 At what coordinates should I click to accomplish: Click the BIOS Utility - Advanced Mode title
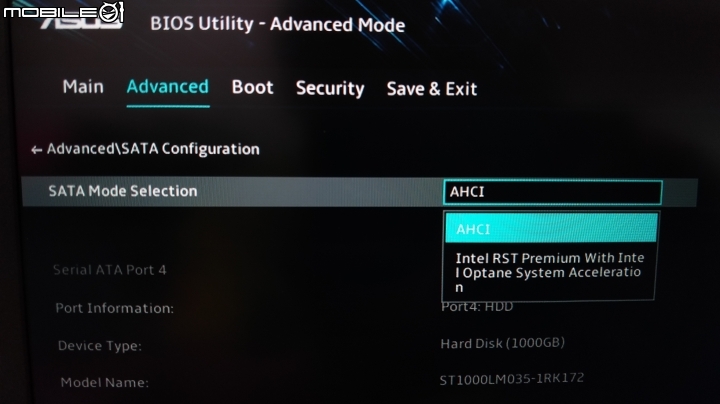coord(277,24)
